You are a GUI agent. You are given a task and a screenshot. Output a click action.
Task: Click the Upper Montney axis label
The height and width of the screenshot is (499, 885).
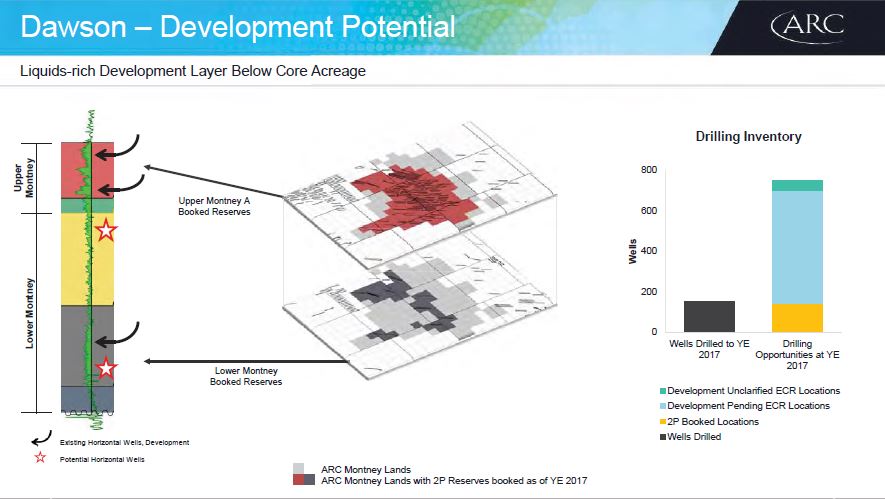pyautogui.click(x=24, y=178)
